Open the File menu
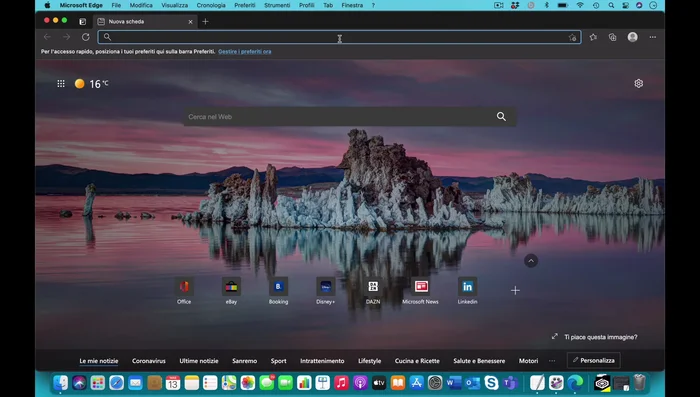The width and height of the screenshot is (700, 397). (116, 5)
